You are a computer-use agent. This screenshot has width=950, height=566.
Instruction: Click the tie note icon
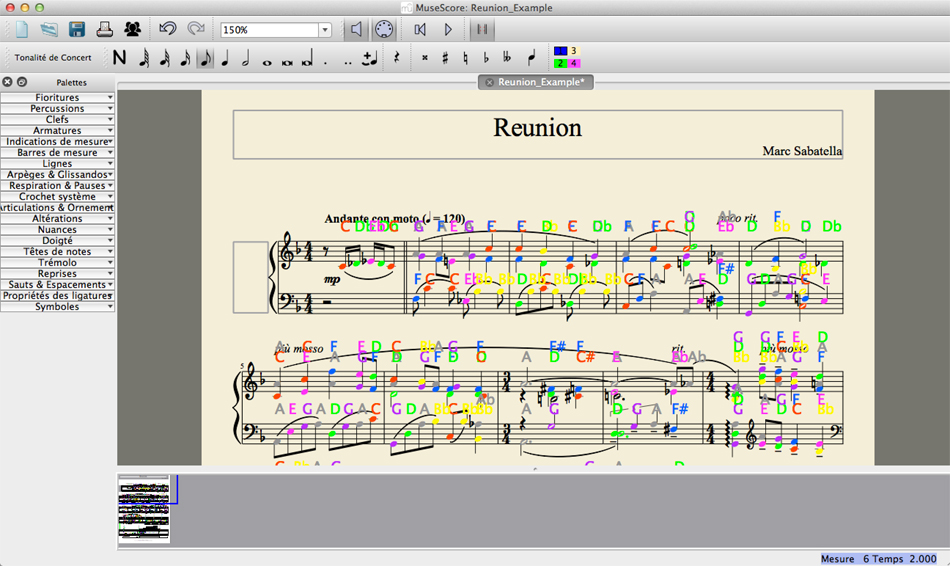(369, 58)
